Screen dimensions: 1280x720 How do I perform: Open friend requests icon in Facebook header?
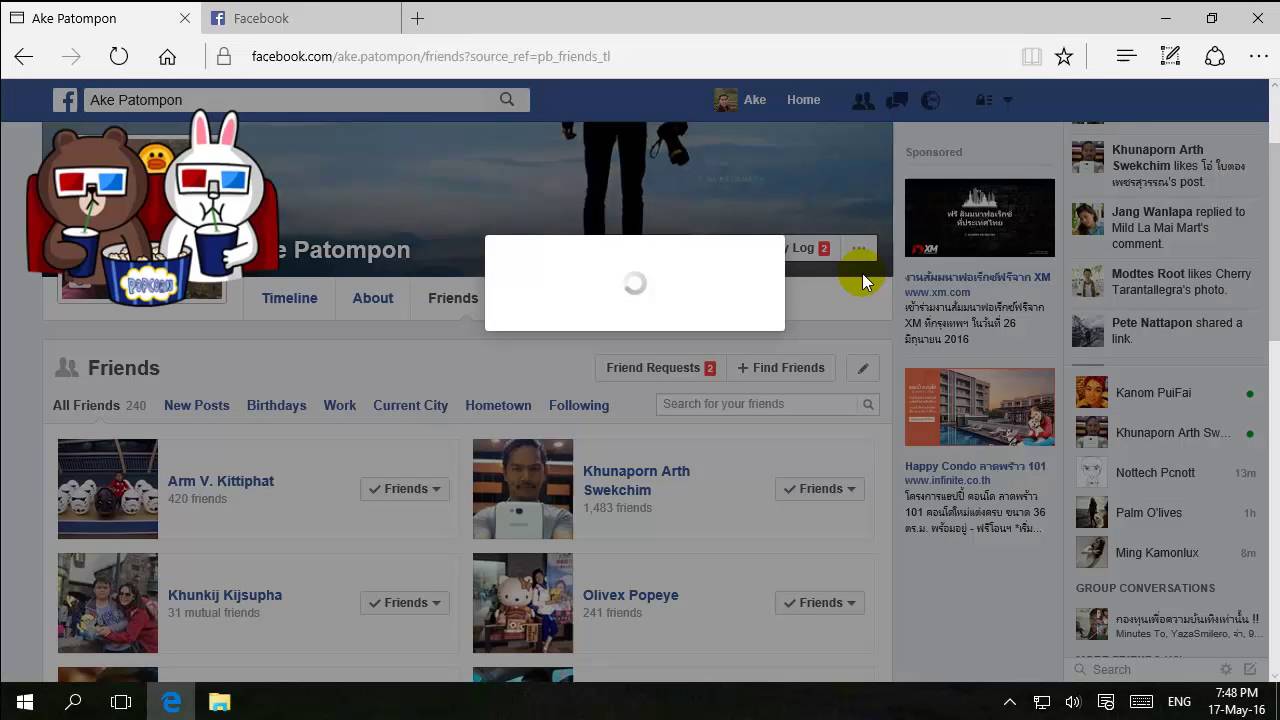click(862, 100)
